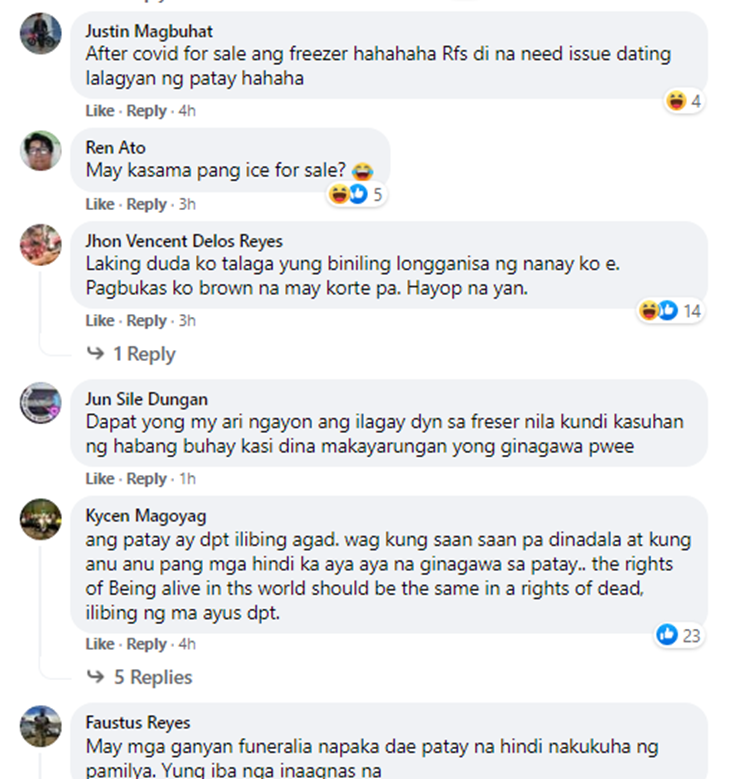Open reactions on Ren Ato's comment
This screenshot has width=750, height=779.
pyautogui.click(x=356, y=194)
